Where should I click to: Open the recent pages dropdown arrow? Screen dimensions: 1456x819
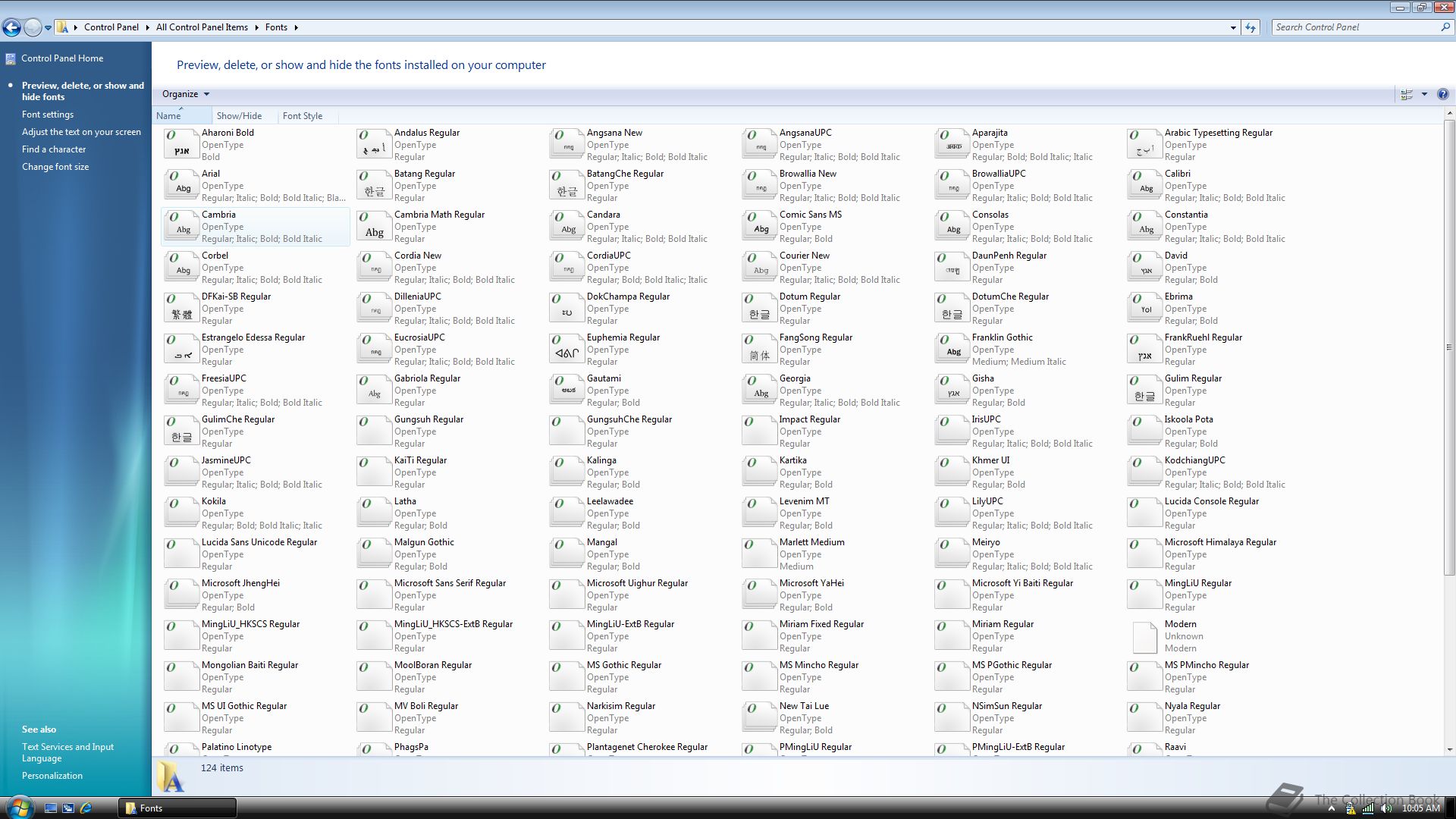pos(48,28)
